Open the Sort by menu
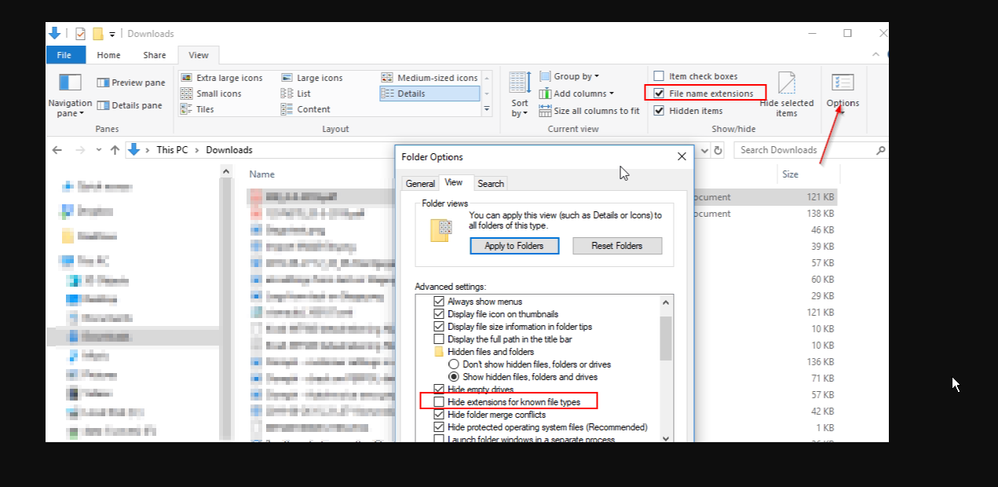This screenshot has height=487, width=998. [x=520, y=94]
